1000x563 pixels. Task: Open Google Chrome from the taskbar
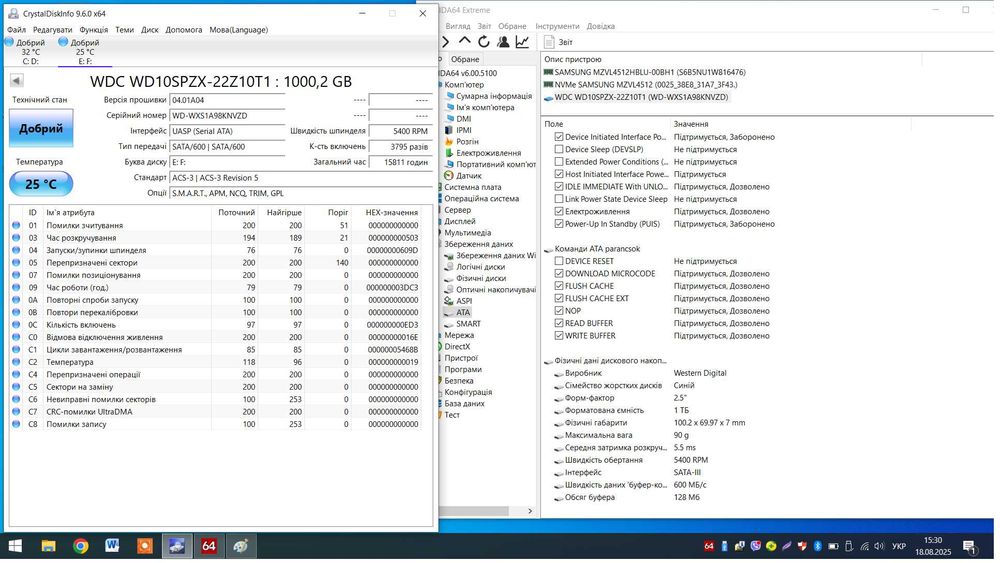(80, 546)
